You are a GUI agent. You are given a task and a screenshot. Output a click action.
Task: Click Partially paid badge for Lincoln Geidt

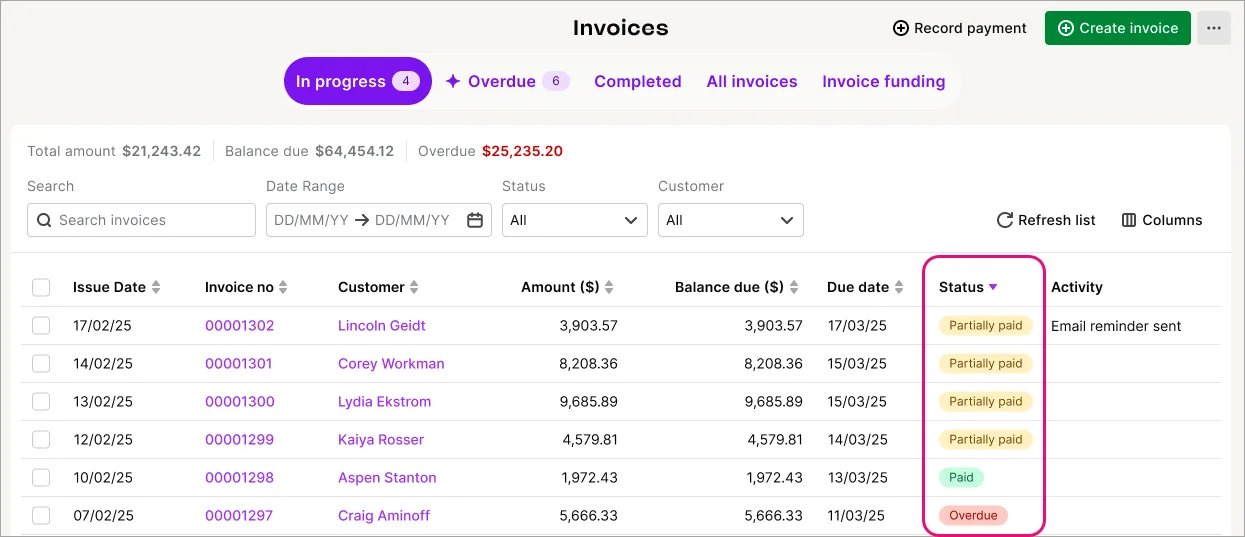click(986, 325)
